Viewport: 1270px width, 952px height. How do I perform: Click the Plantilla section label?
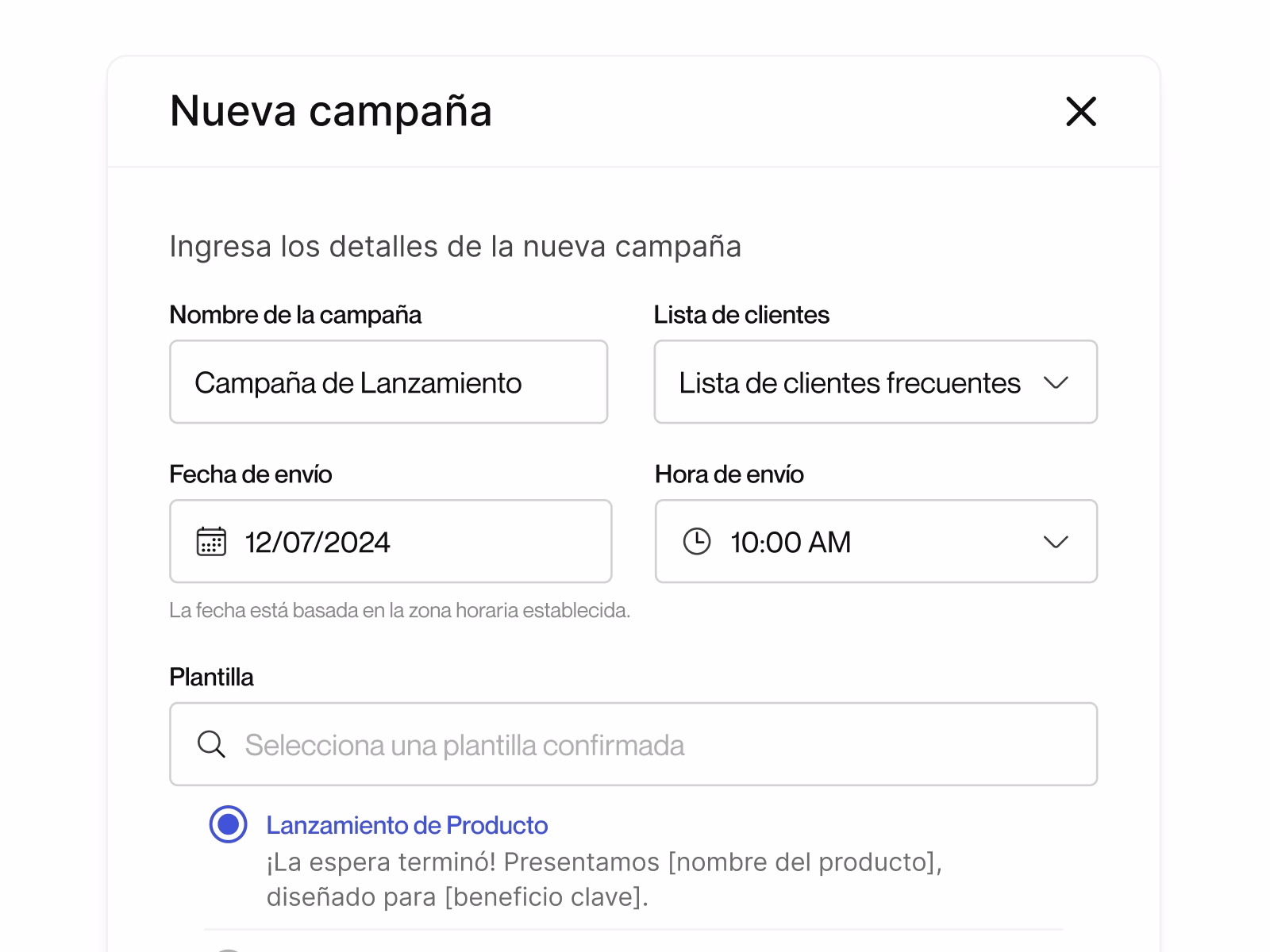tap(211, 678)
